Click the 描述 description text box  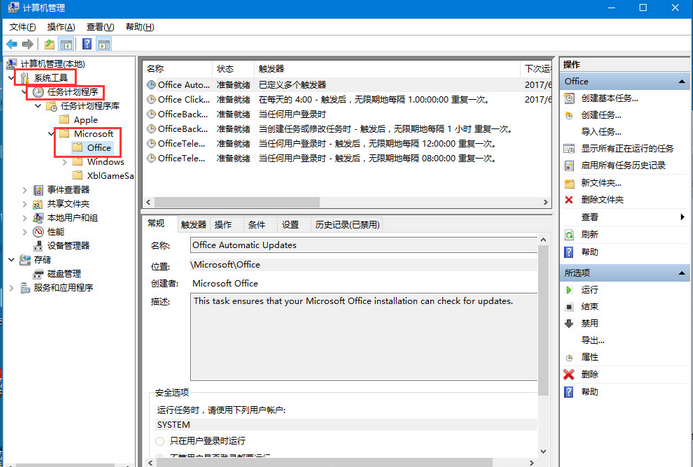(363, 337)
